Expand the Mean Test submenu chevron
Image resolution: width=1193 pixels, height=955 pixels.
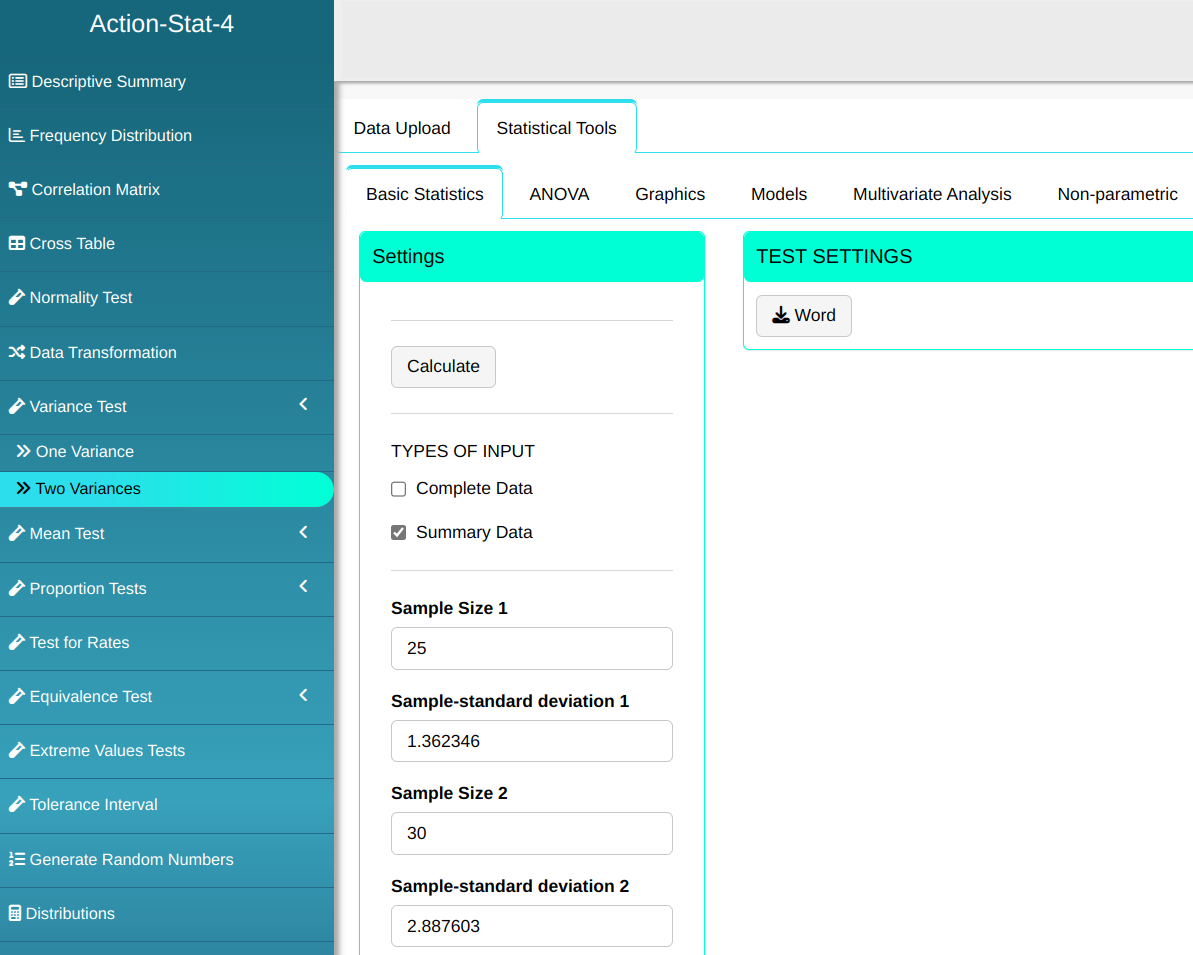pos(304,532)
